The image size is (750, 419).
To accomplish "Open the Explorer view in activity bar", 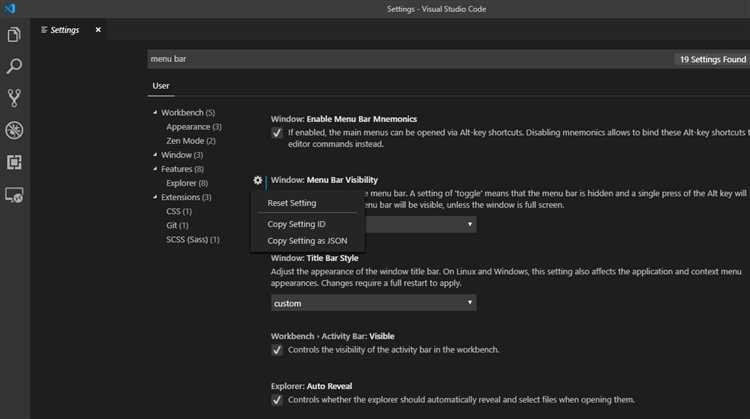I will coord(14,35).
